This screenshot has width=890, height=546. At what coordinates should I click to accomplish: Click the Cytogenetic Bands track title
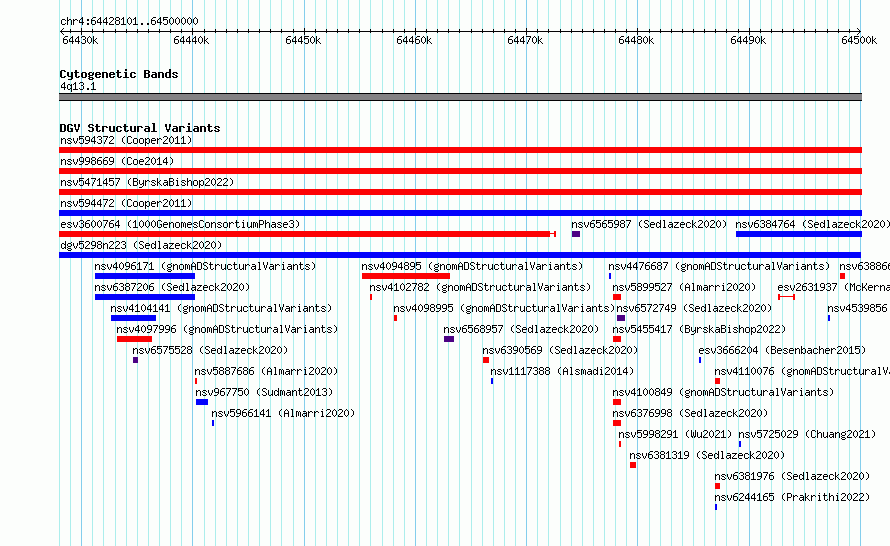[x=119, y=74]
